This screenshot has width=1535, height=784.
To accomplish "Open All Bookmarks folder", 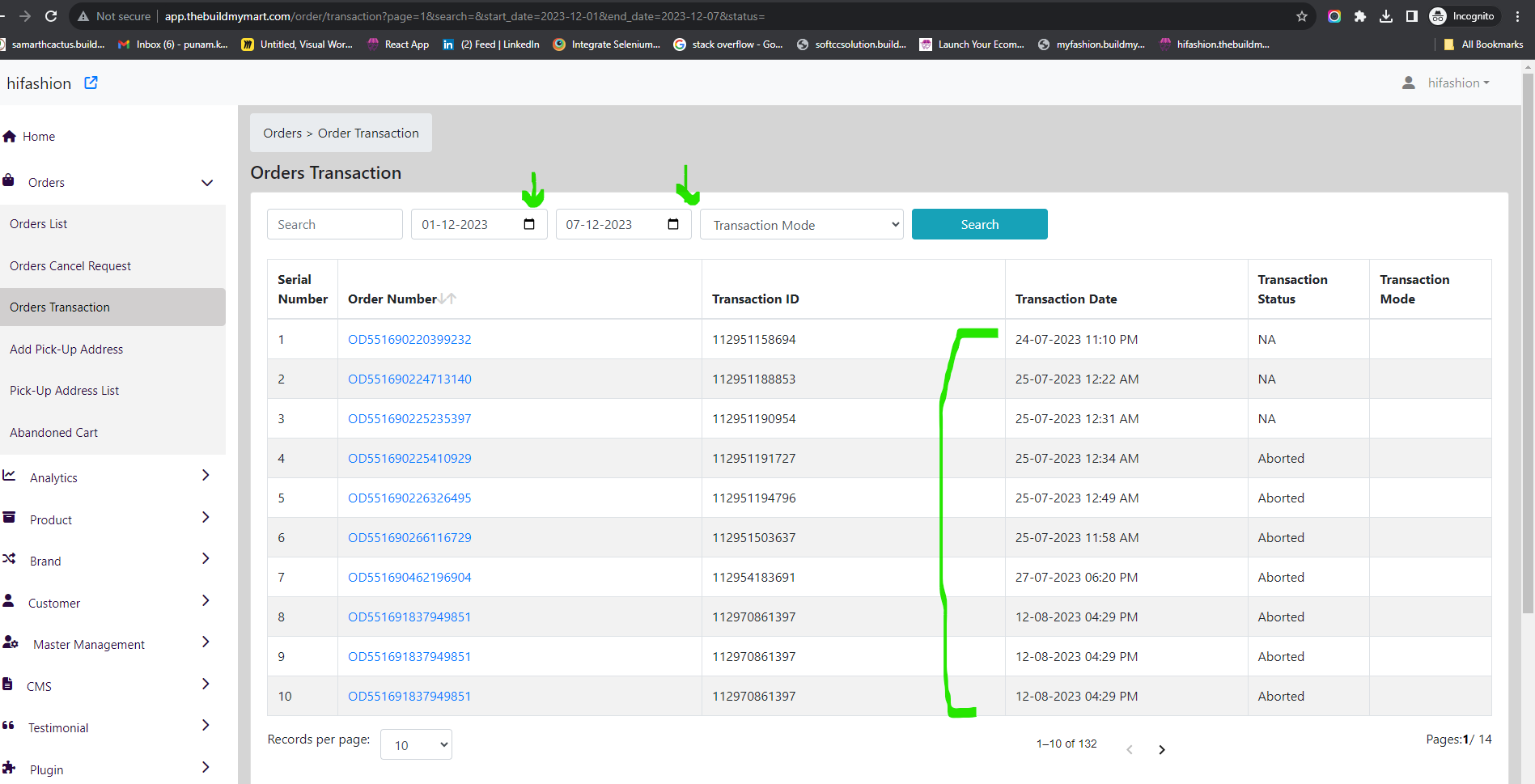I will pyautogui.click(x=1483, y=44).
